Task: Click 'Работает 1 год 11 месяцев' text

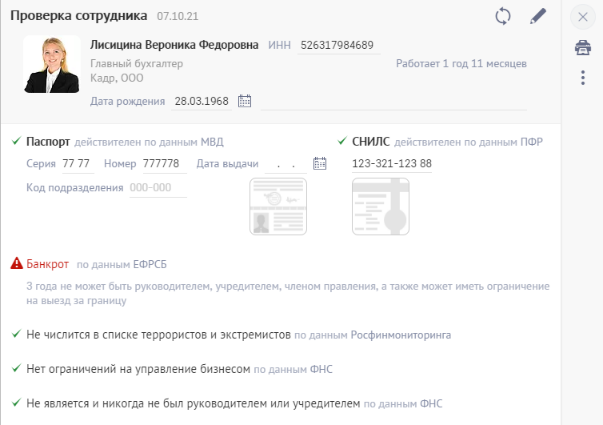Action: tap(461, 64)
